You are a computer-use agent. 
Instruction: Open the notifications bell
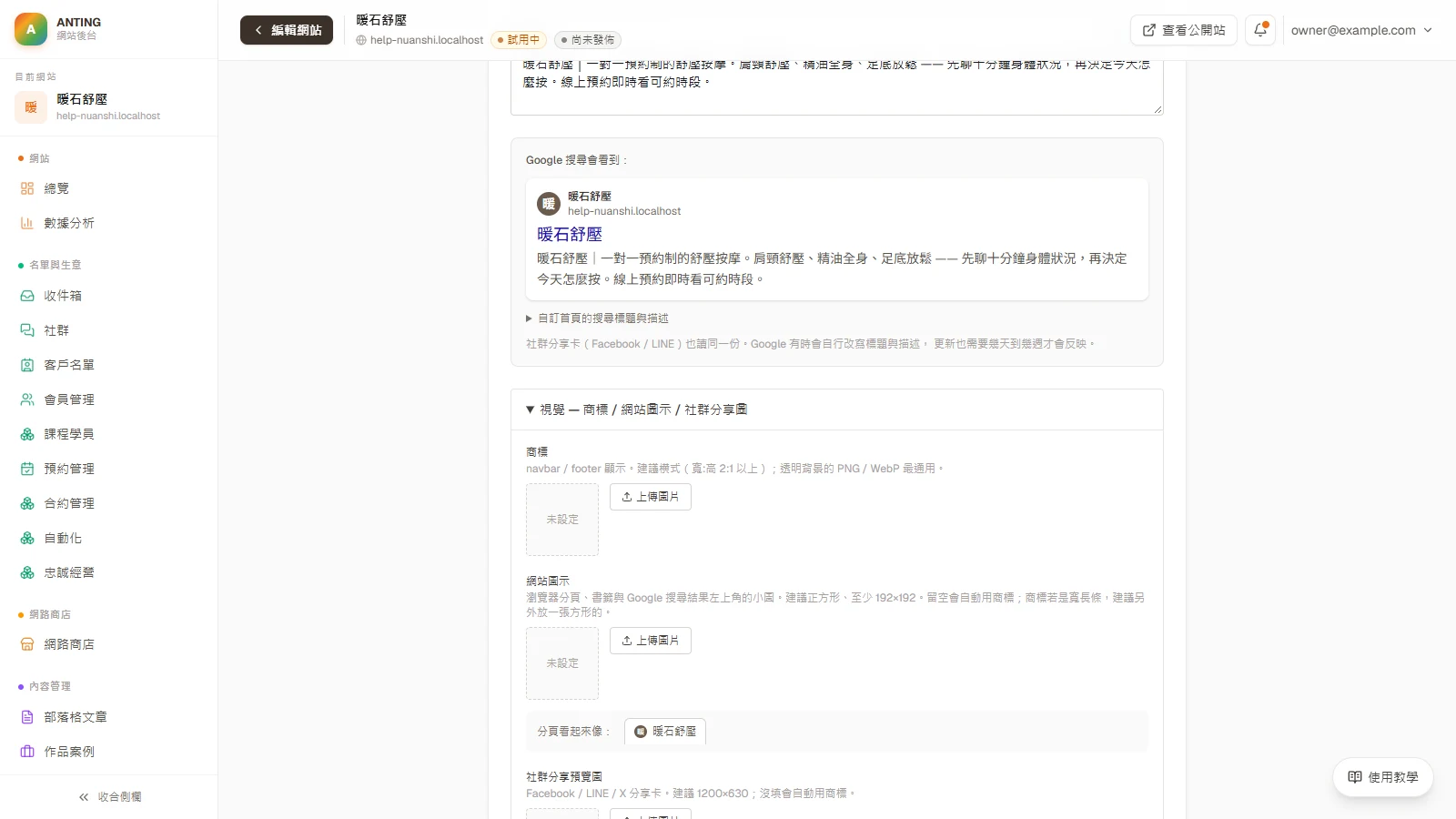pos(1260,30)
